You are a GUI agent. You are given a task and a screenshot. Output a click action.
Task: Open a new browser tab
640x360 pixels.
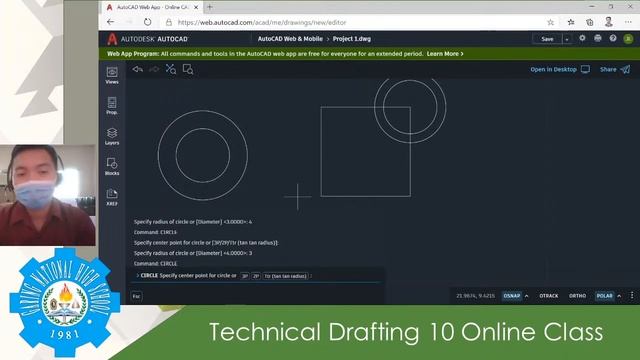(x=210, y=7)
